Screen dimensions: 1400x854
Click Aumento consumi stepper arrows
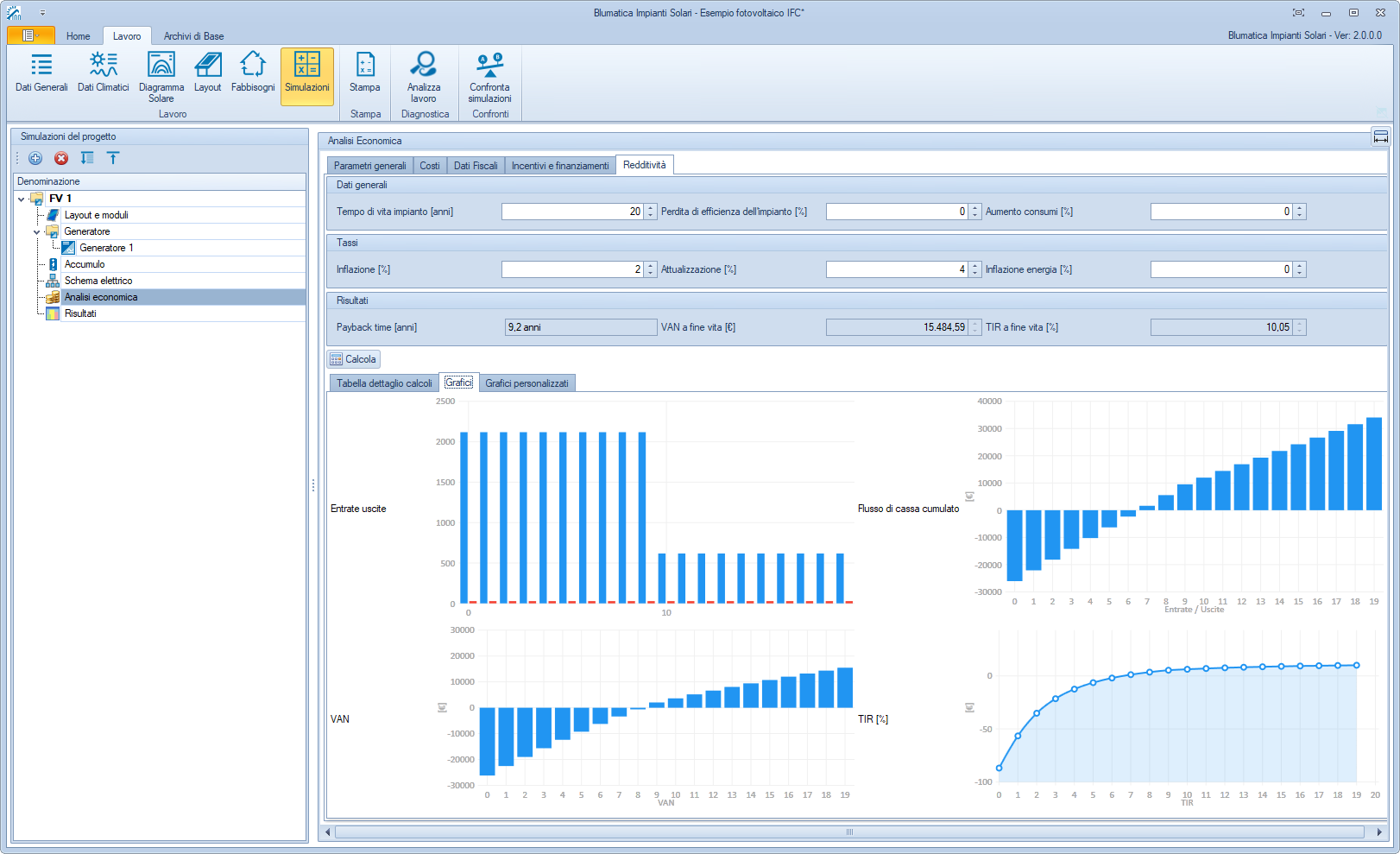1300,212
